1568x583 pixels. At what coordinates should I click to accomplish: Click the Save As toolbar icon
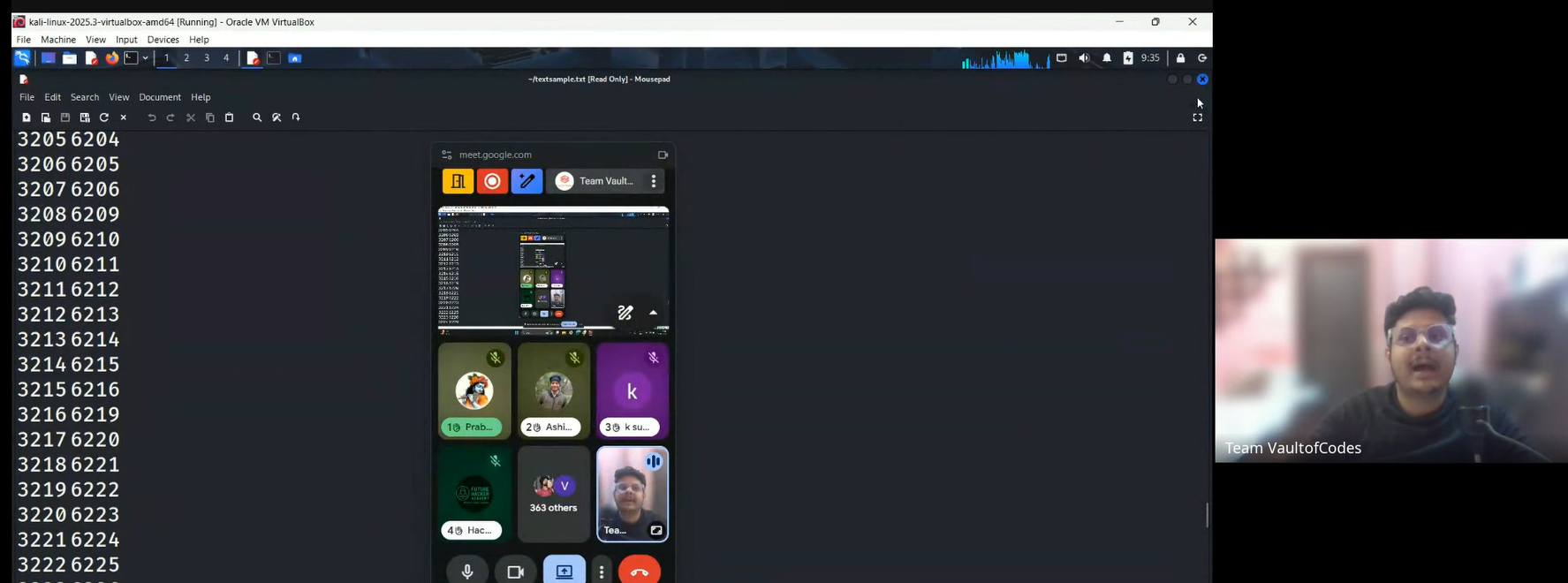pyautogui.click(x=85, y=117)
